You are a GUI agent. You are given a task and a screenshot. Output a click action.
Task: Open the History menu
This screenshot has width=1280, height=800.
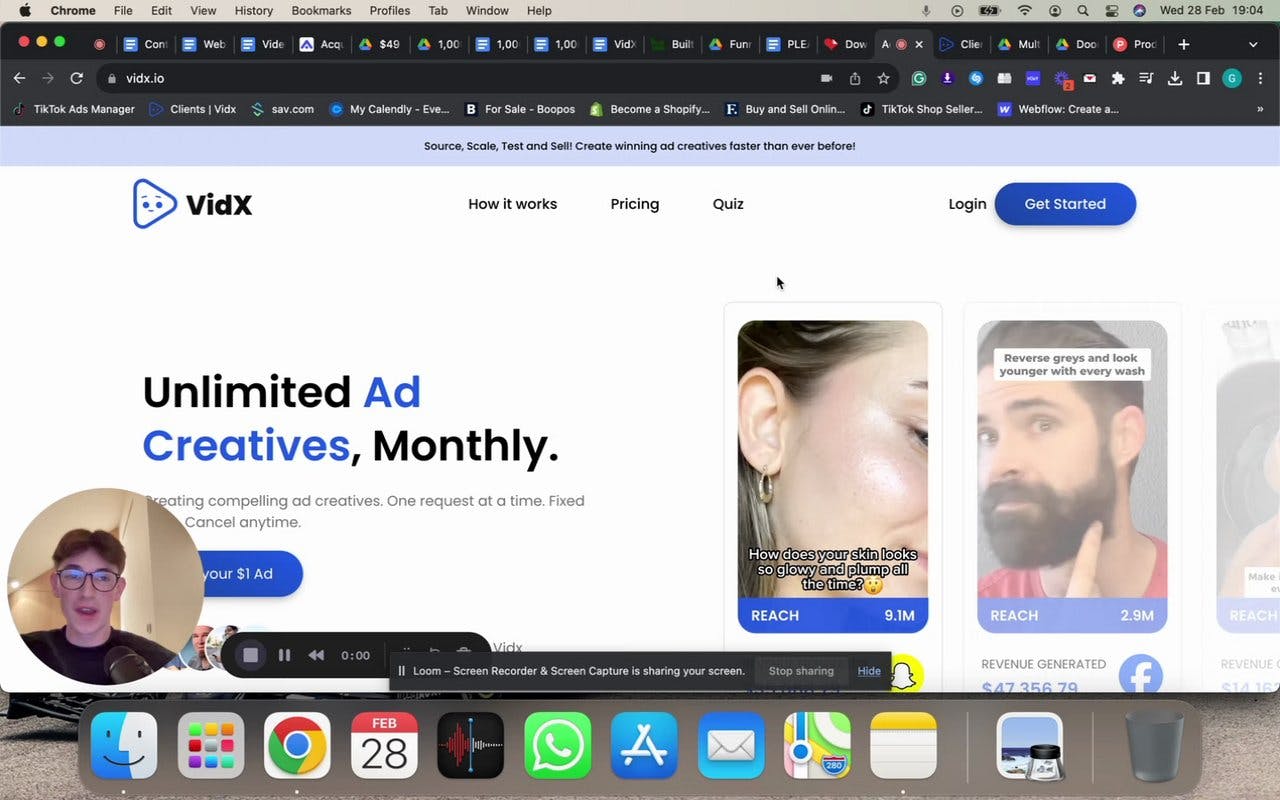click(x=253, y=10)
